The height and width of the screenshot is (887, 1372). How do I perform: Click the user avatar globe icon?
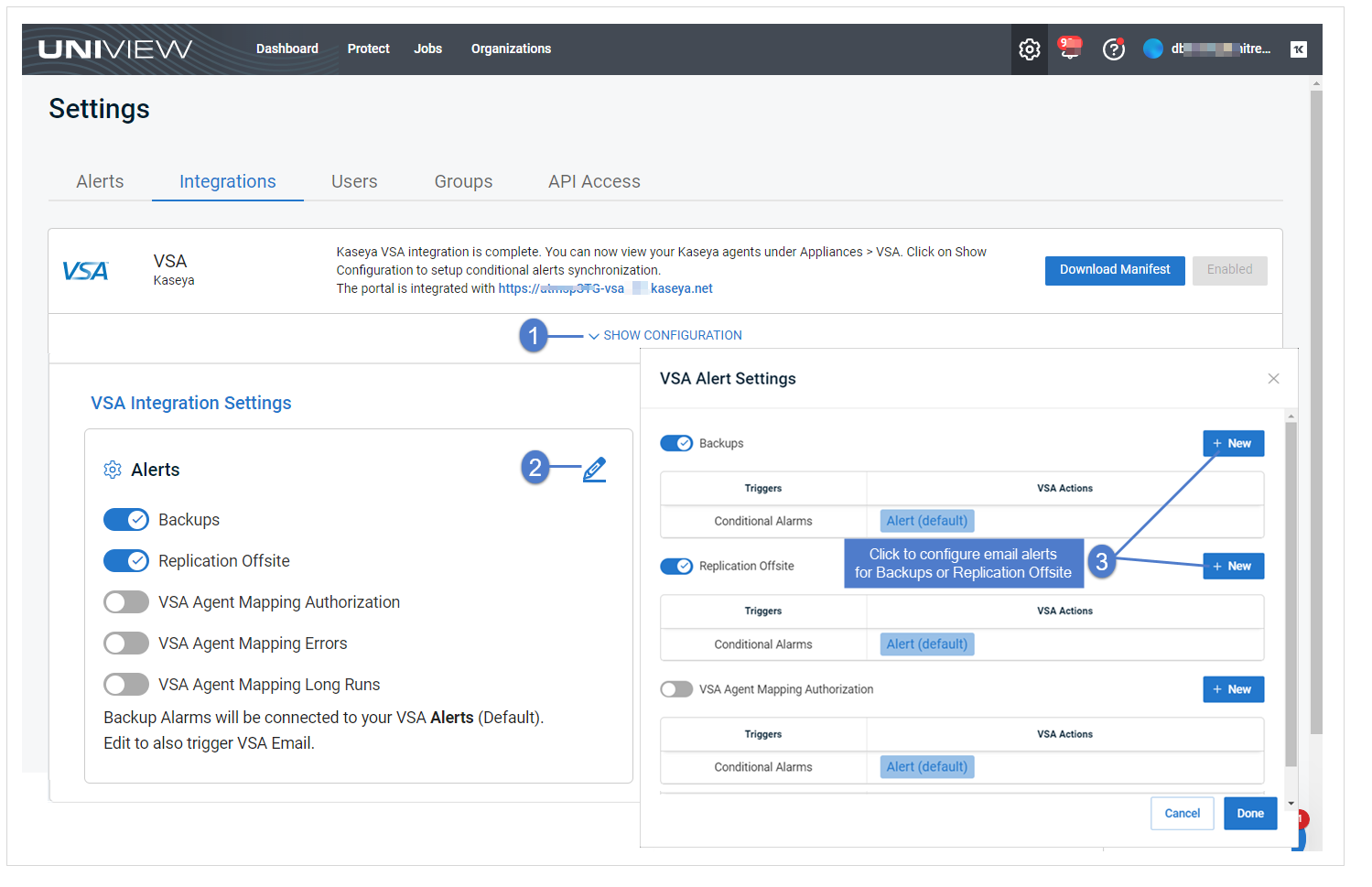tap(1153, 49)
